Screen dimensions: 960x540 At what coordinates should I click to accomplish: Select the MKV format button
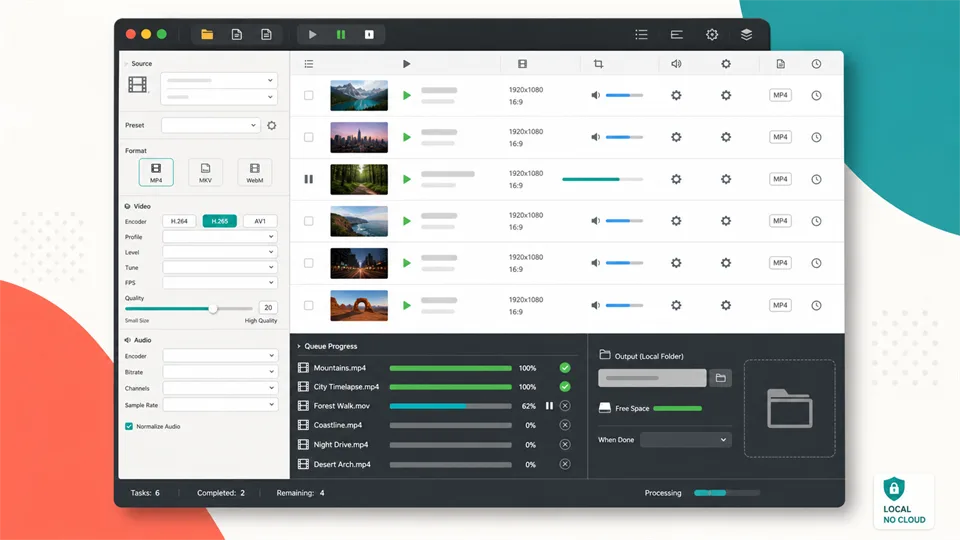[205, 172]
